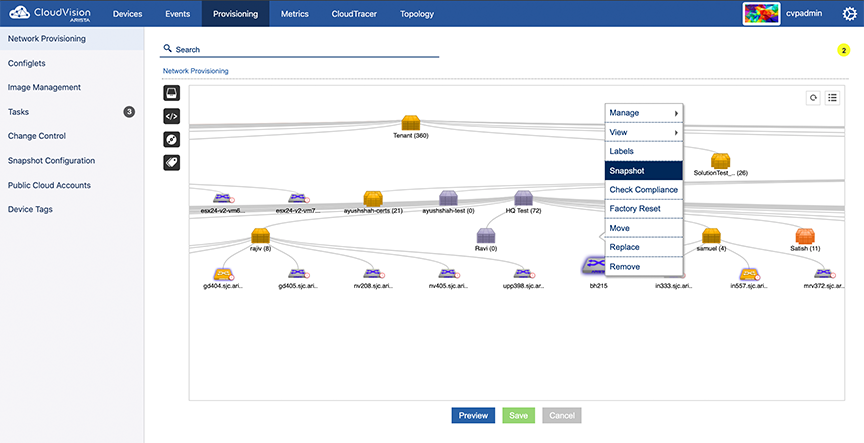
Task: Open the labels tag icon
Action: pos(171,162)
